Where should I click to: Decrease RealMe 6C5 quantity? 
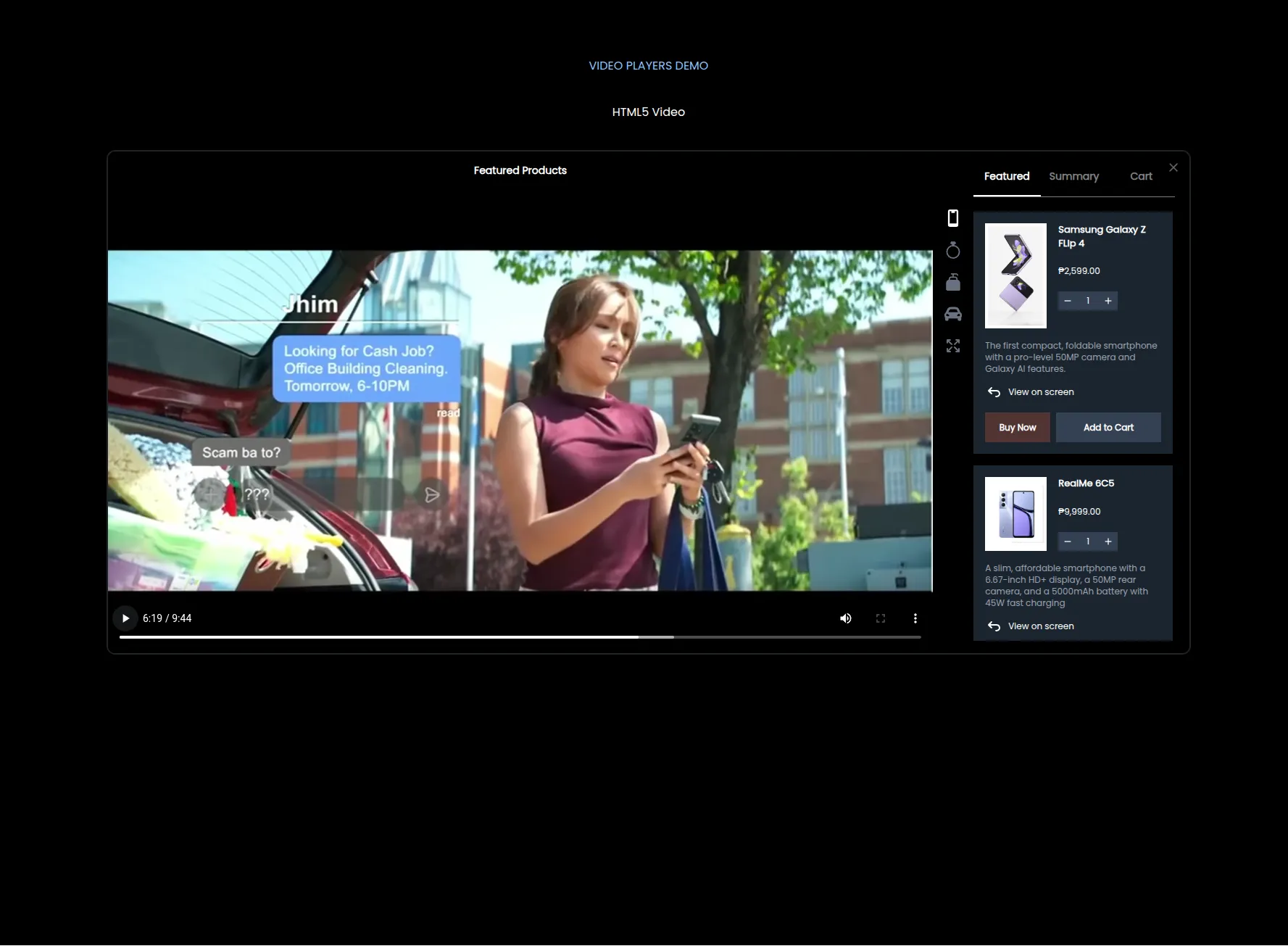1068,542
